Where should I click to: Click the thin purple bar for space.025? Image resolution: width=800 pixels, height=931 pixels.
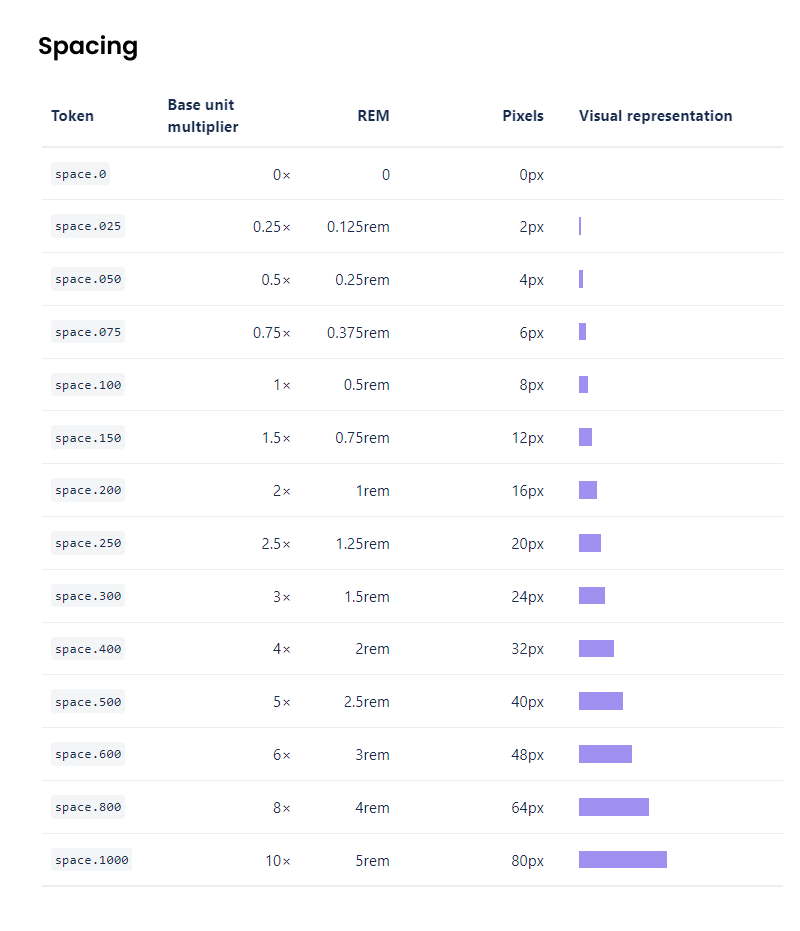click(580, 226)
